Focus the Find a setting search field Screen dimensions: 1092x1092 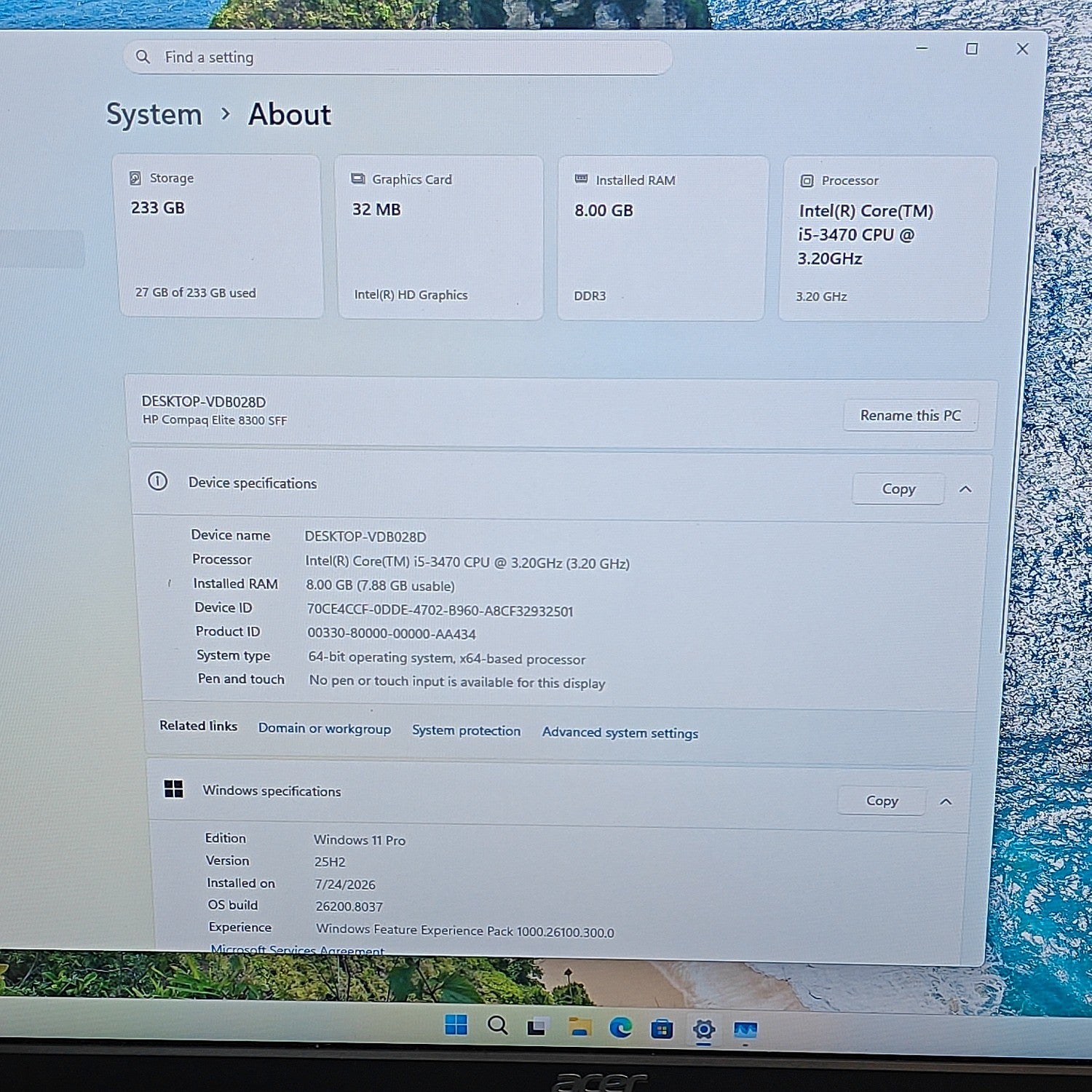(397, 57)
